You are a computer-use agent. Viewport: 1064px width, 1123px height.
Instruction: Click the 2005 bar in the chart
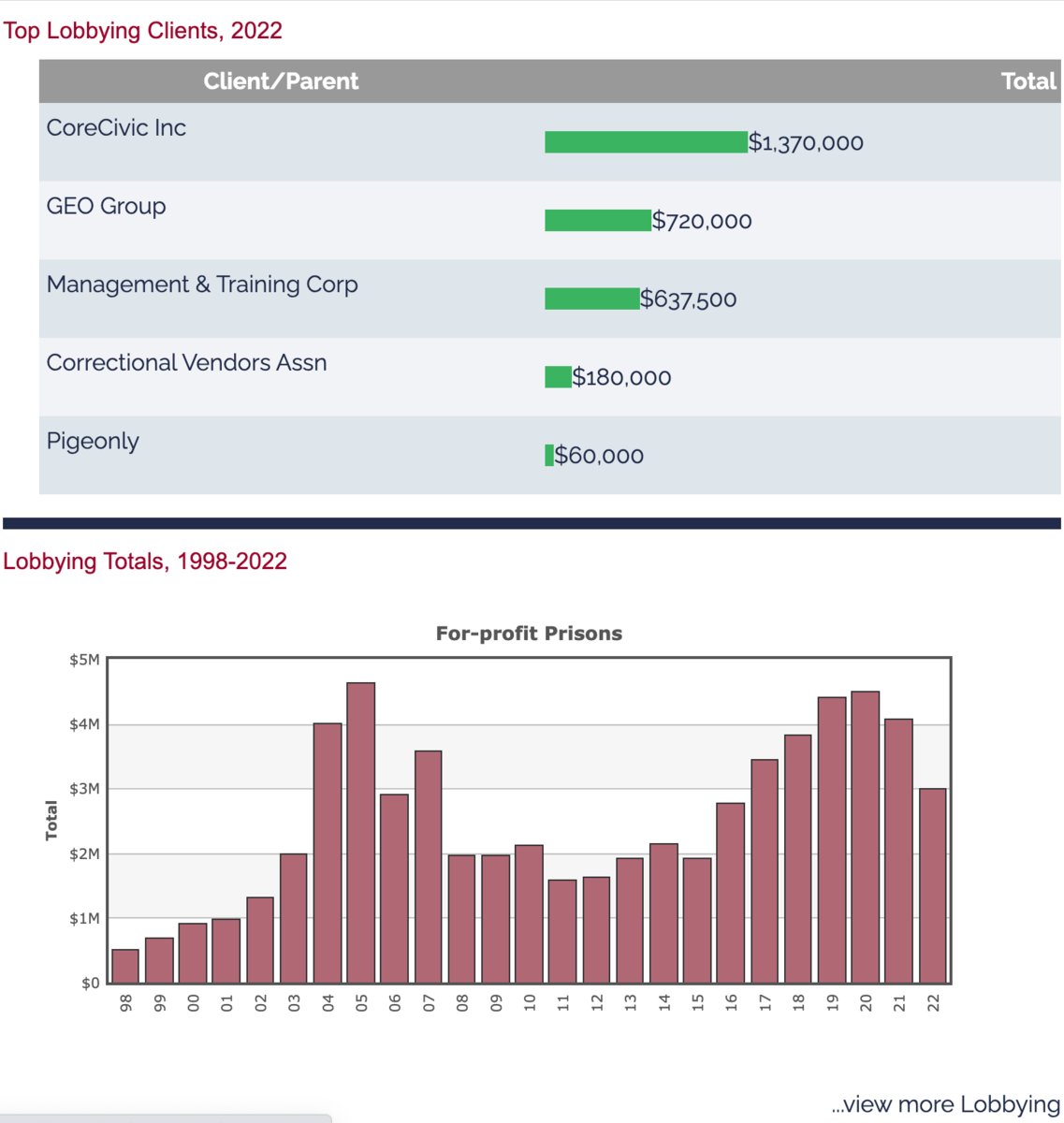(361, 833)
